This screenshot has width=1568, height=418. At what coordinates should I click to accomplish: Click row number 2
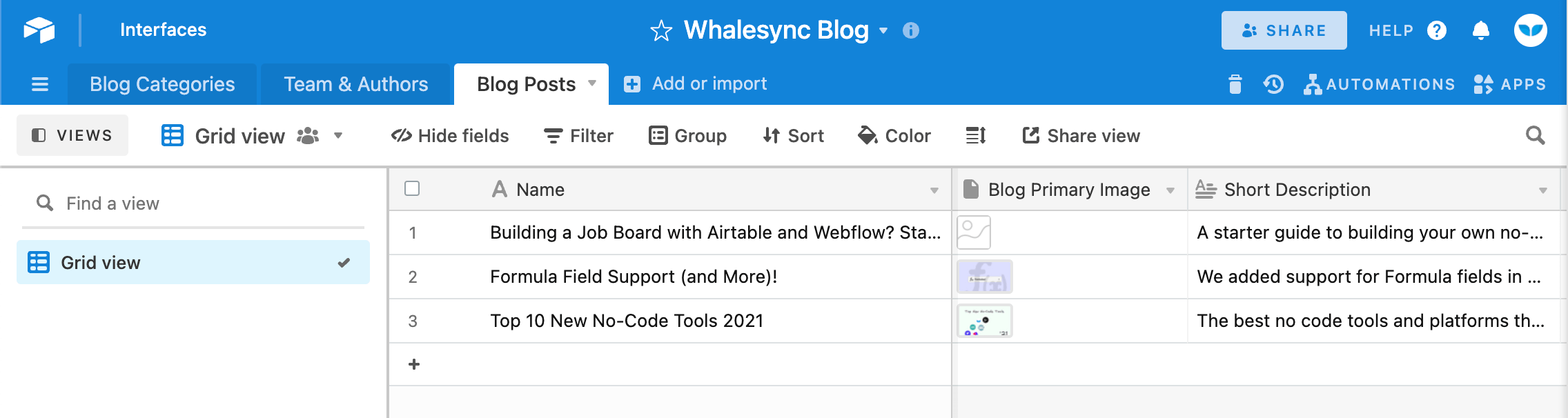pyautogui.click(x=413, y=277)
